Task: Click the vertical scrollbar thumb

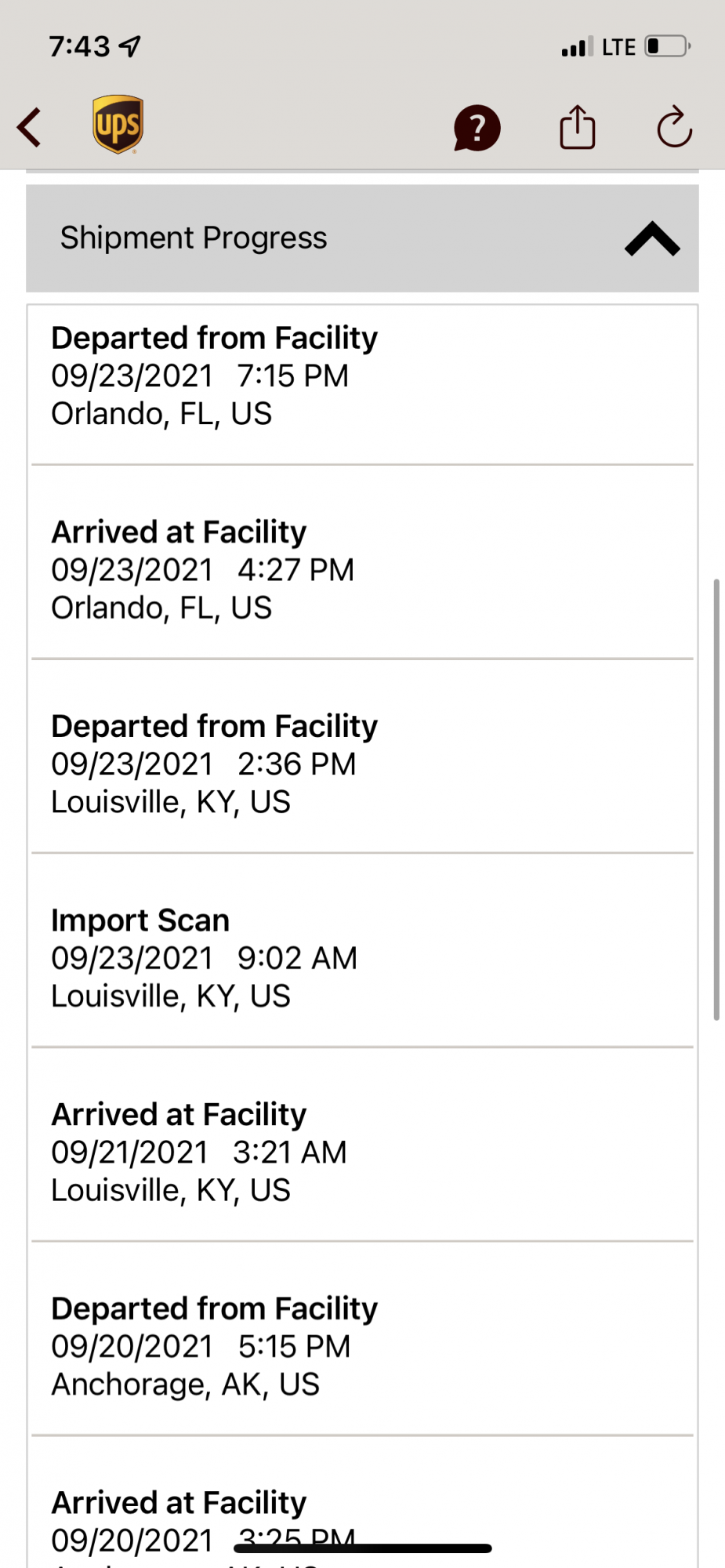Action: click(716, 800)
